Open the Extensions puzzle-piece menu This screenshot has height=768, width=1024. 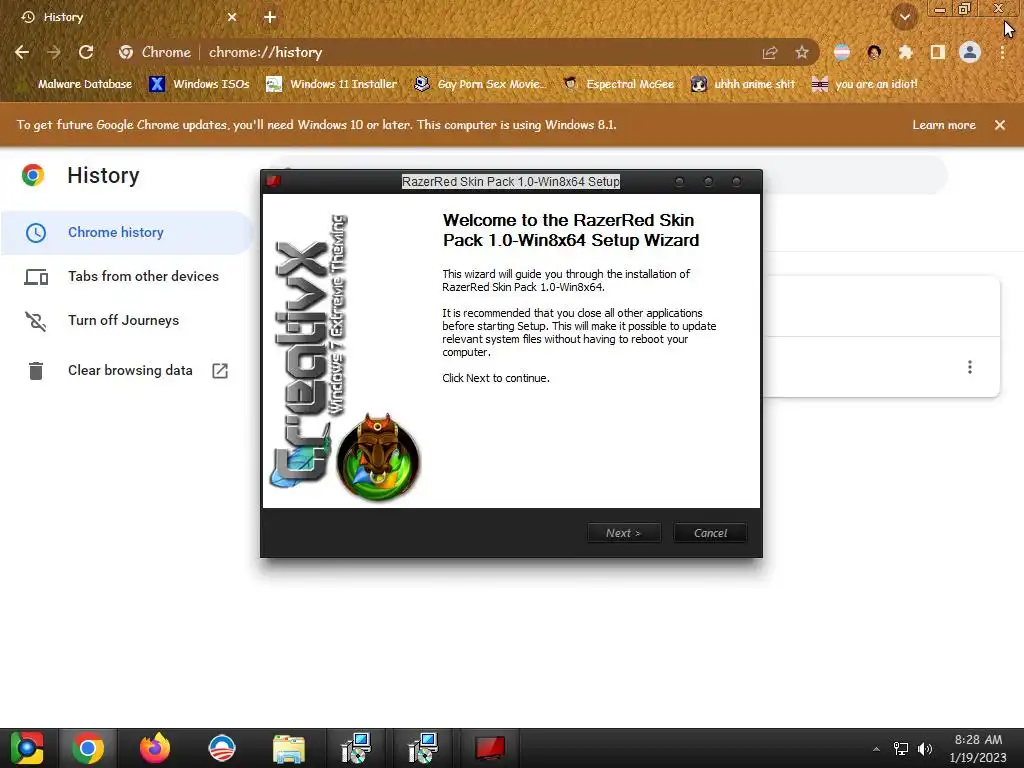[905, 52]
